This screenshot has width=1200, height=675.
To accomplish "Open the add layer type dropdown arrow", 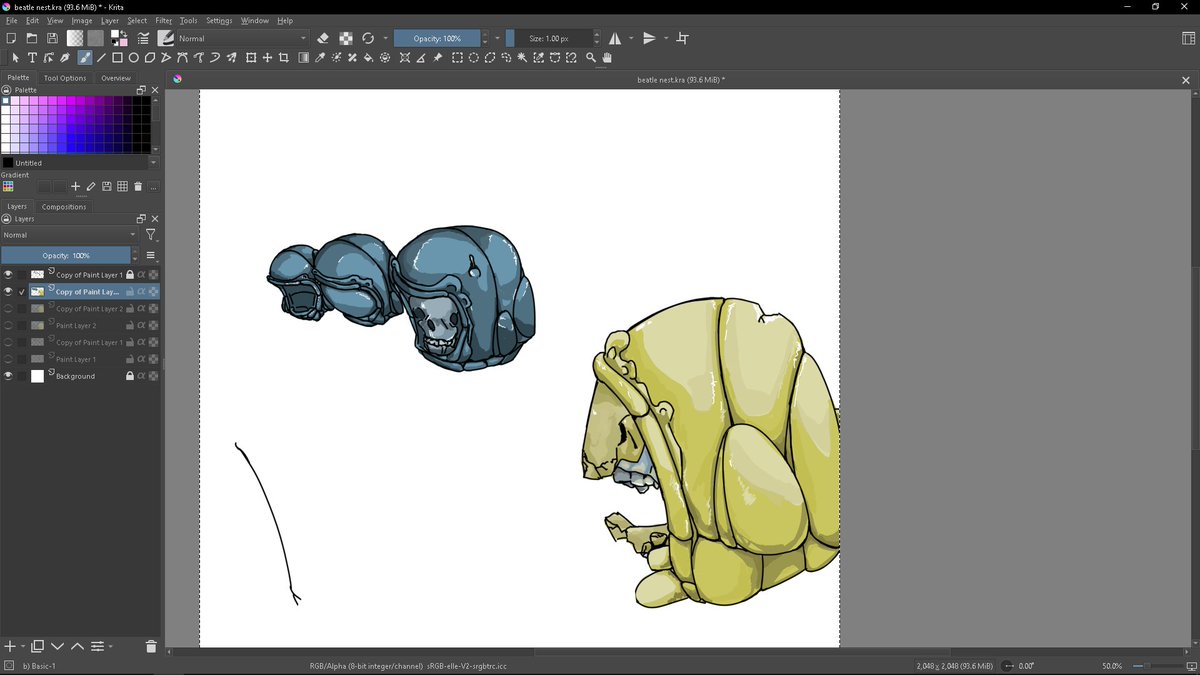I will 21,647.
